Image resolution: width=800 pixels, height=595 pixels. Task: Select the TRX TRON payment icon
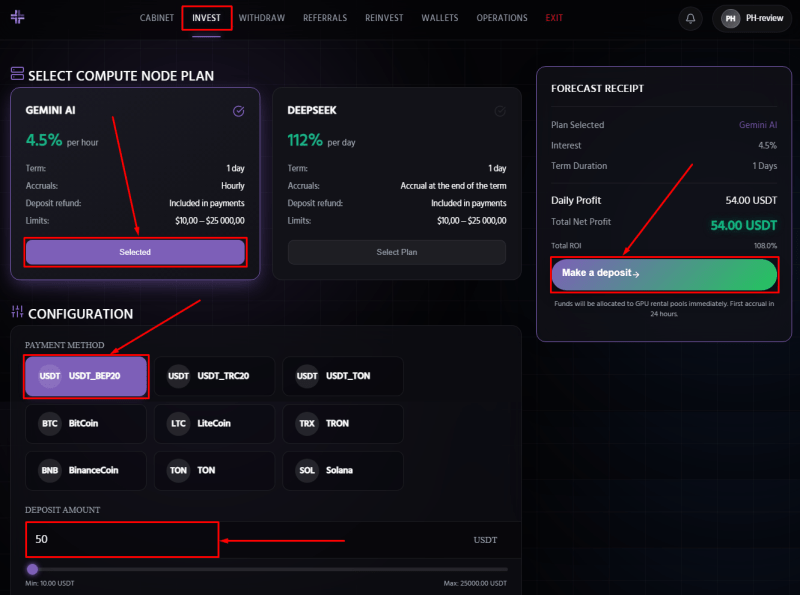click(306, 424)
